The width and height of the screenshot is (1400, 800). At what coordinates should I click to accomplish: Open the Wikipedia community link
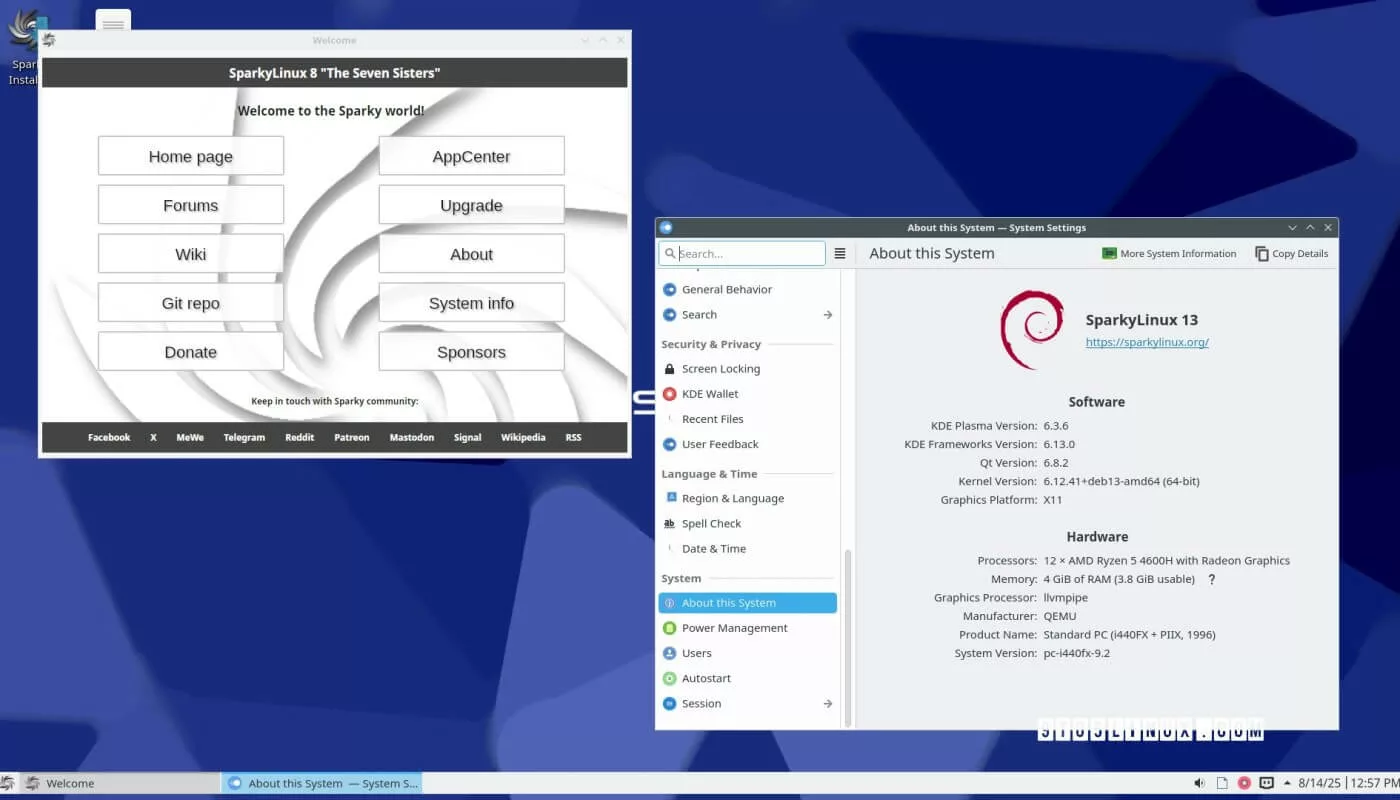523,437
